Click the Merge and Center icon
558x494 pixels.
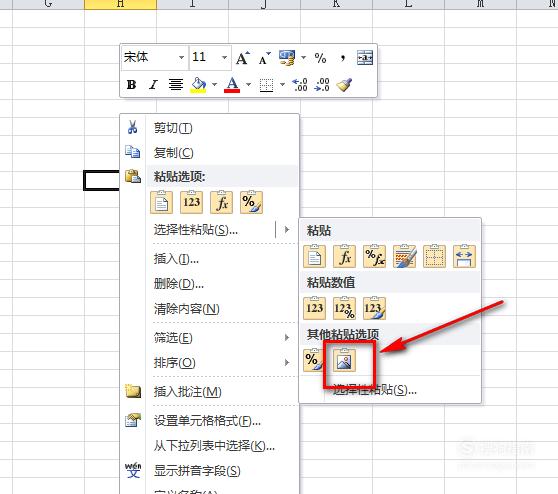pyautogui.click(x=365, y=58)
